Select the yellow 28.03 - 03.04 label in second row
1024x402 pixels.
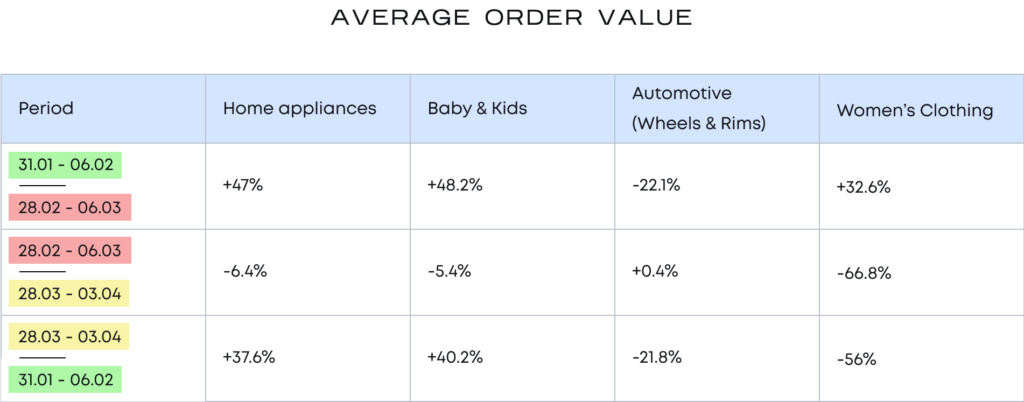point(69,294)
